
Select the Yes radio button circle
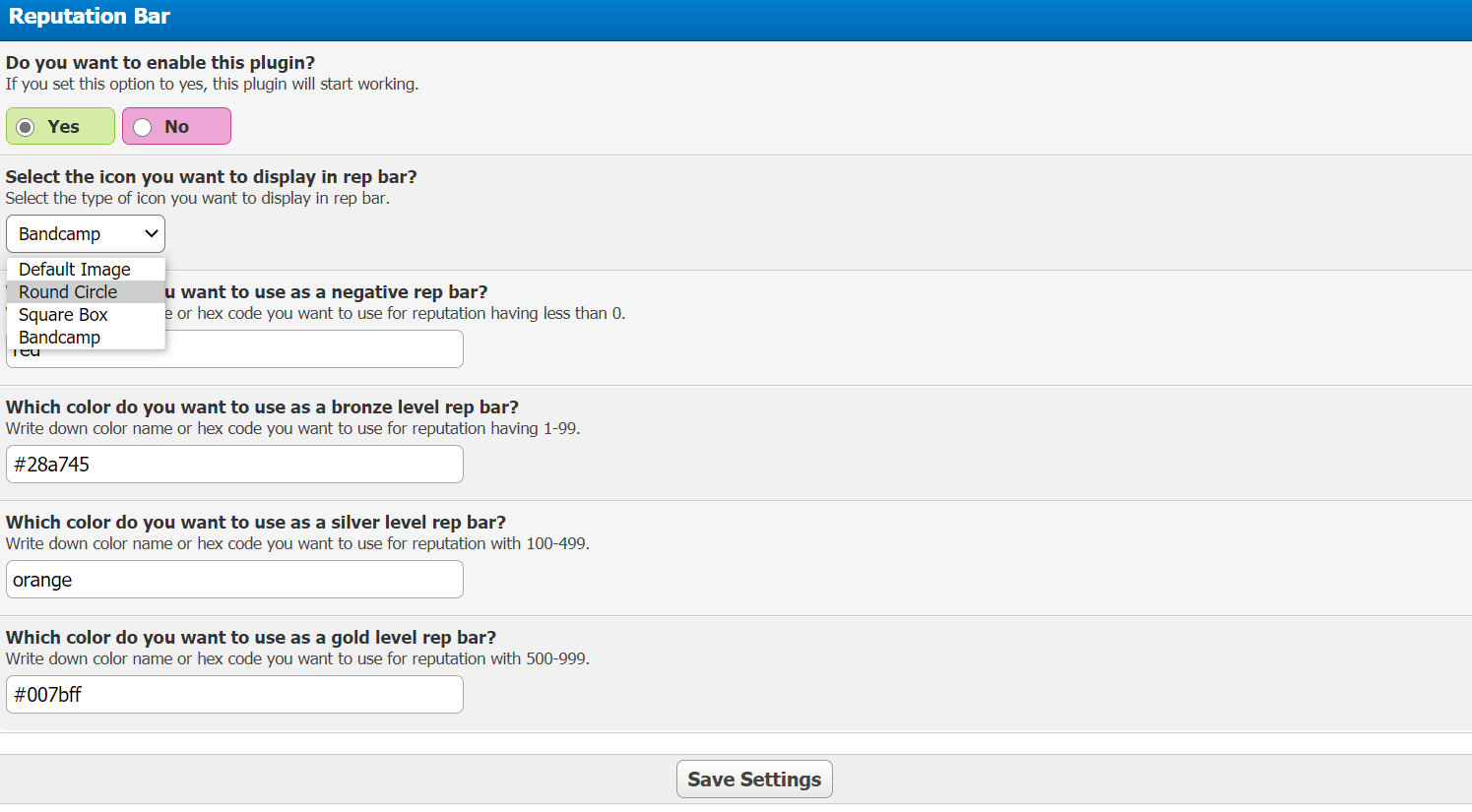point(26,127)
